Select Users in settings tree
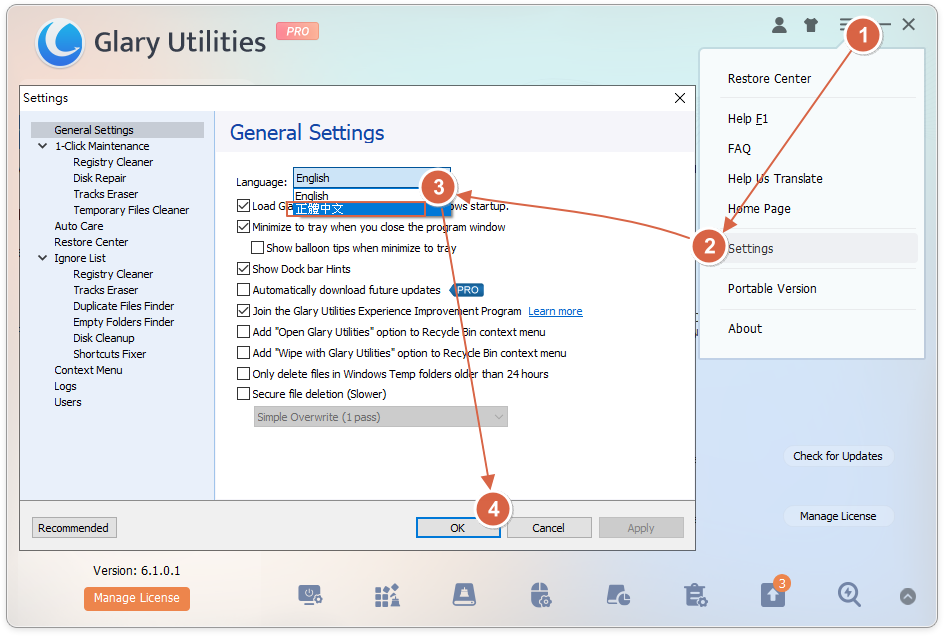944x636 pixels. 67,402
